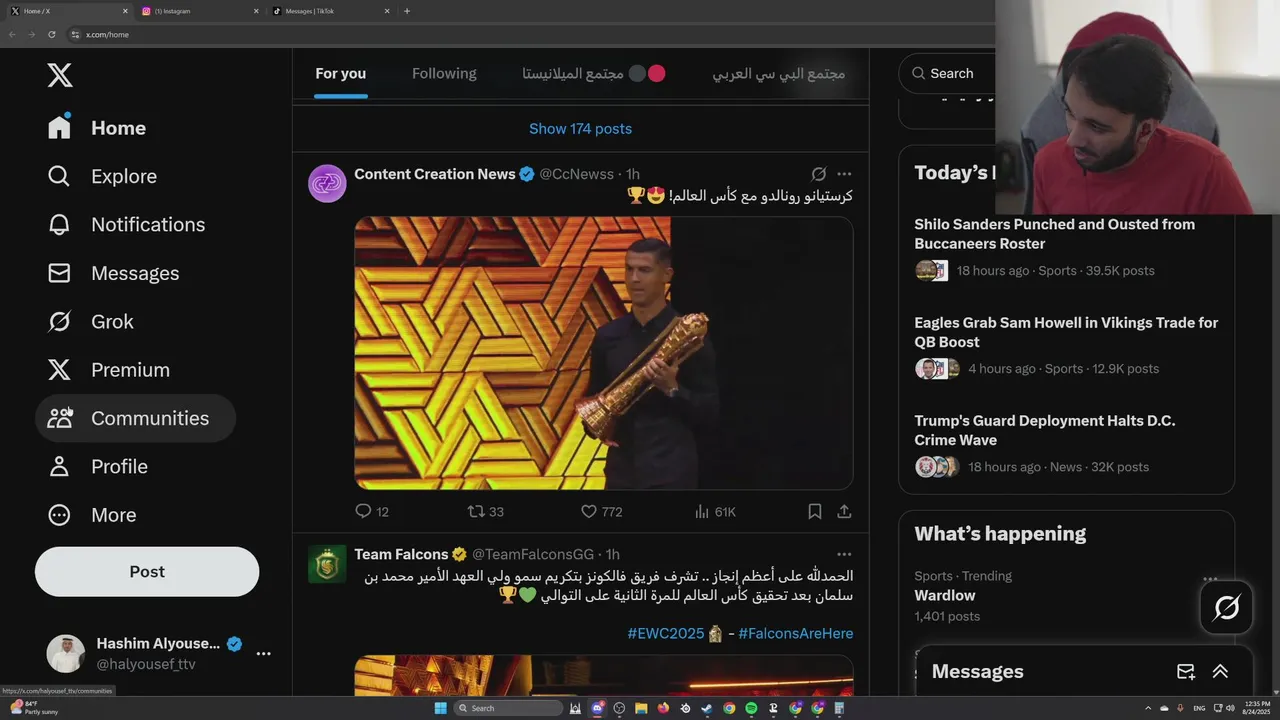The width and height of the screenshot is (1280, 720).
Task: Open the مجتمع الميلانيستا tab
Action: 593,74
